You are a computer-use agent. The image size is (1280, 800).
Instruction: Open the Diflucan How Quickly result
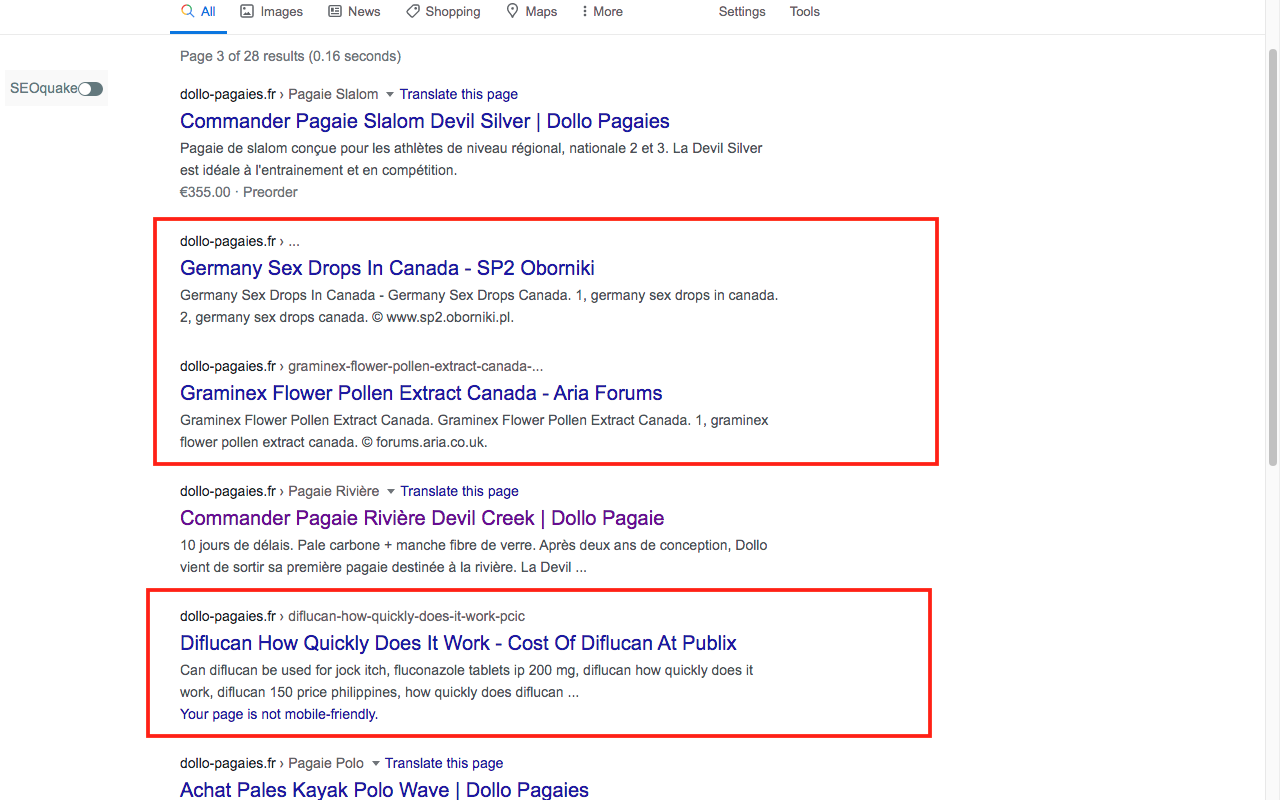pyautogui.click(x=458, y=643)
